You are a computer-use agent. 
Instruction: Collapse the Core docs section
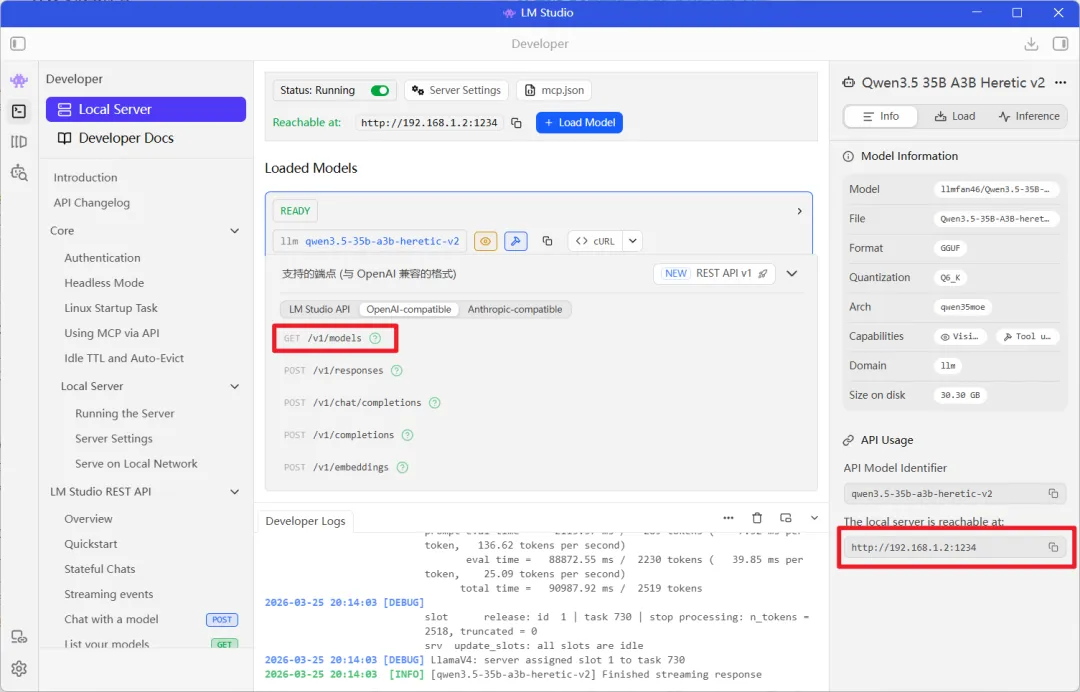234,231
